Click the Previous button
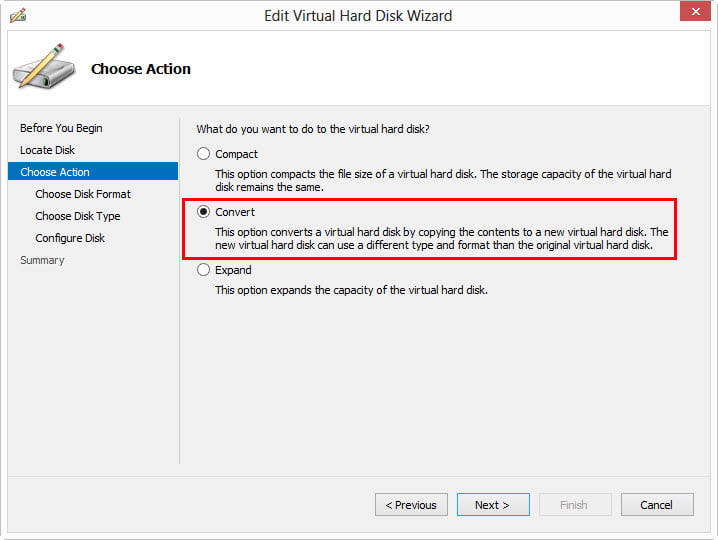The image size is (718, 540). 411,505
